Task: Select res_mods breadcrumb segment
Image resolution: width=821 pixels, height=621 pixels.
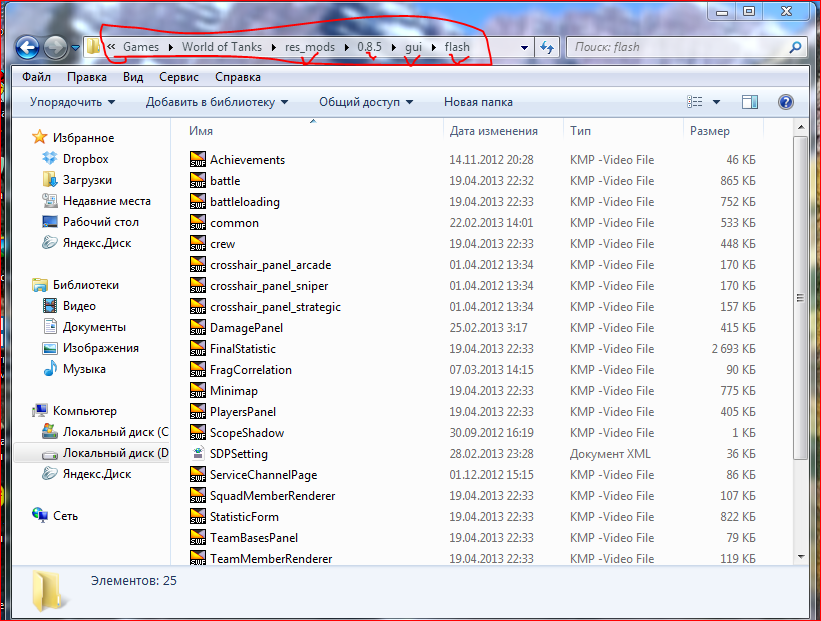Action: [309, 47]
